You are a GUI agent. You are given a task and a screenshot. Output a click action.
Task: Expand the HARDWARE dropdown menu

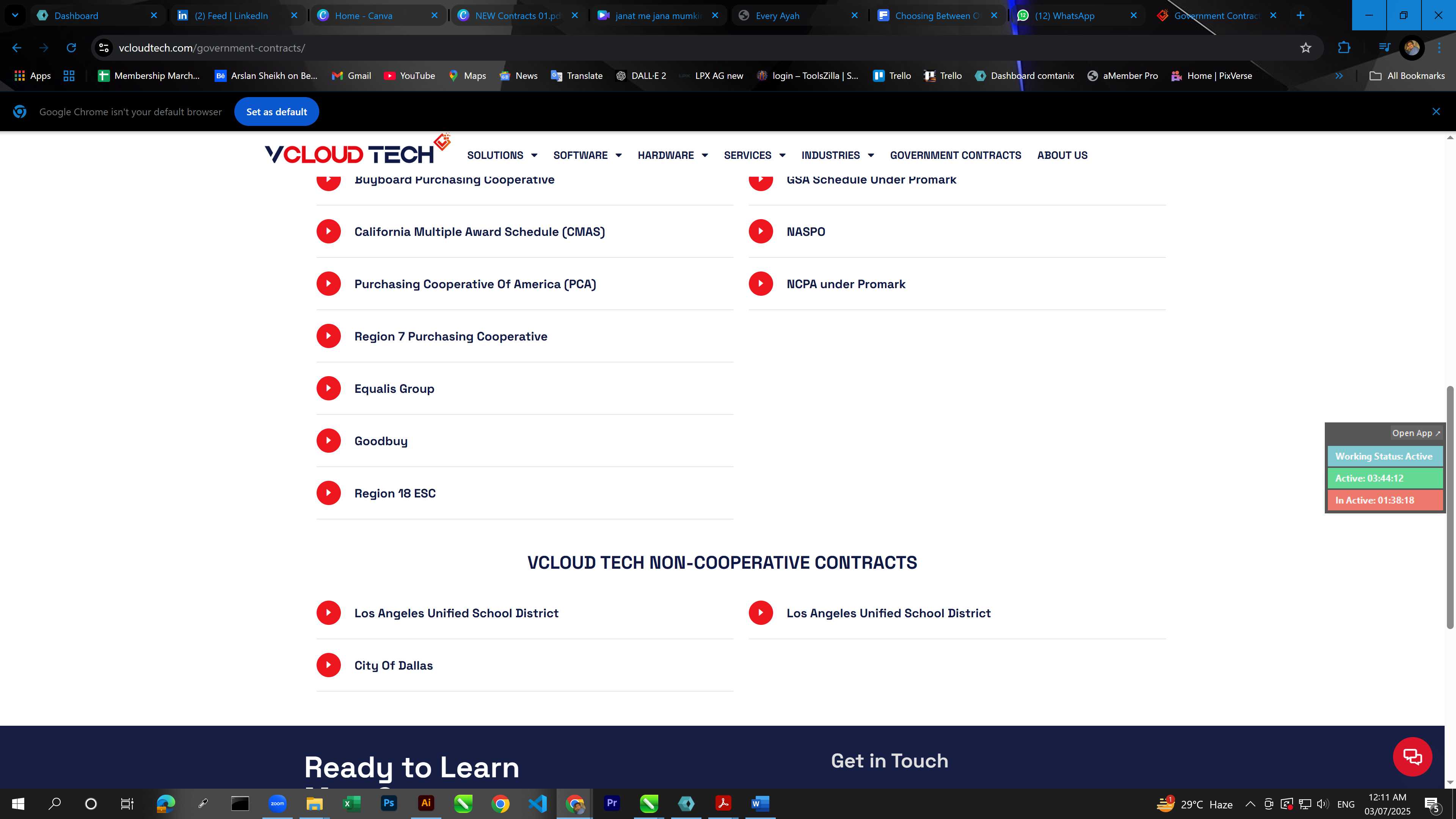click(673, 155)
